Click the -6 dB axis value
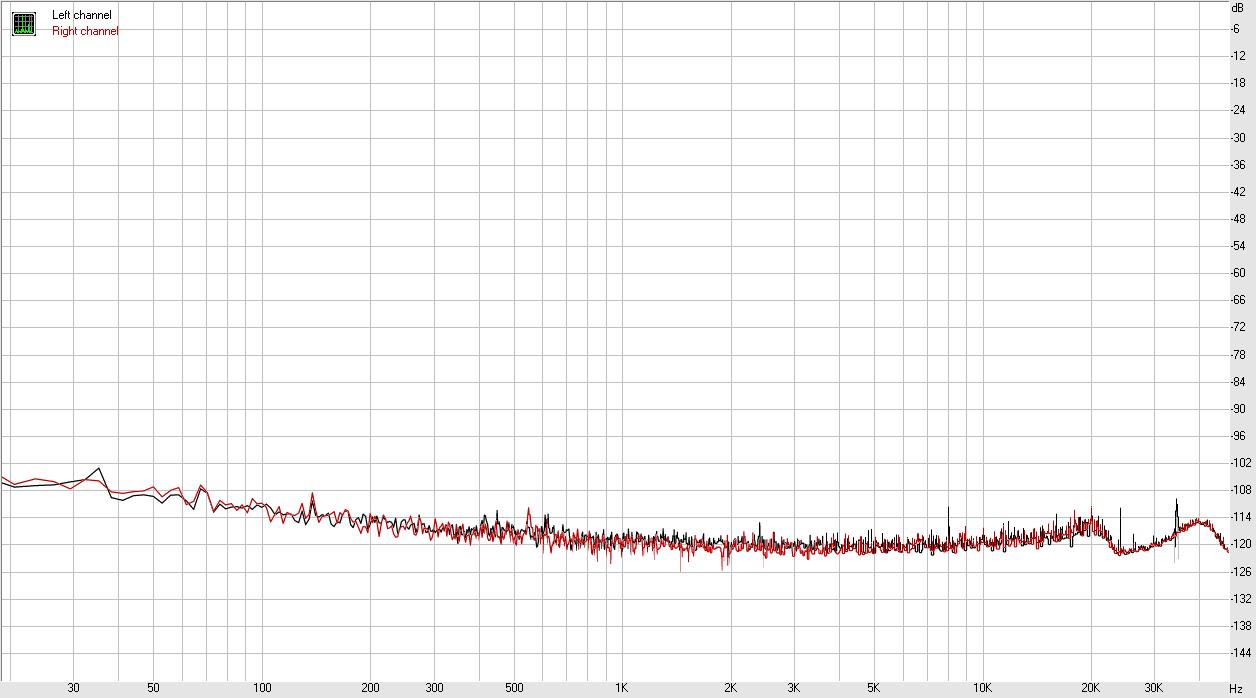Screen dimensions: 1256x698 [x=1236, y=28]
